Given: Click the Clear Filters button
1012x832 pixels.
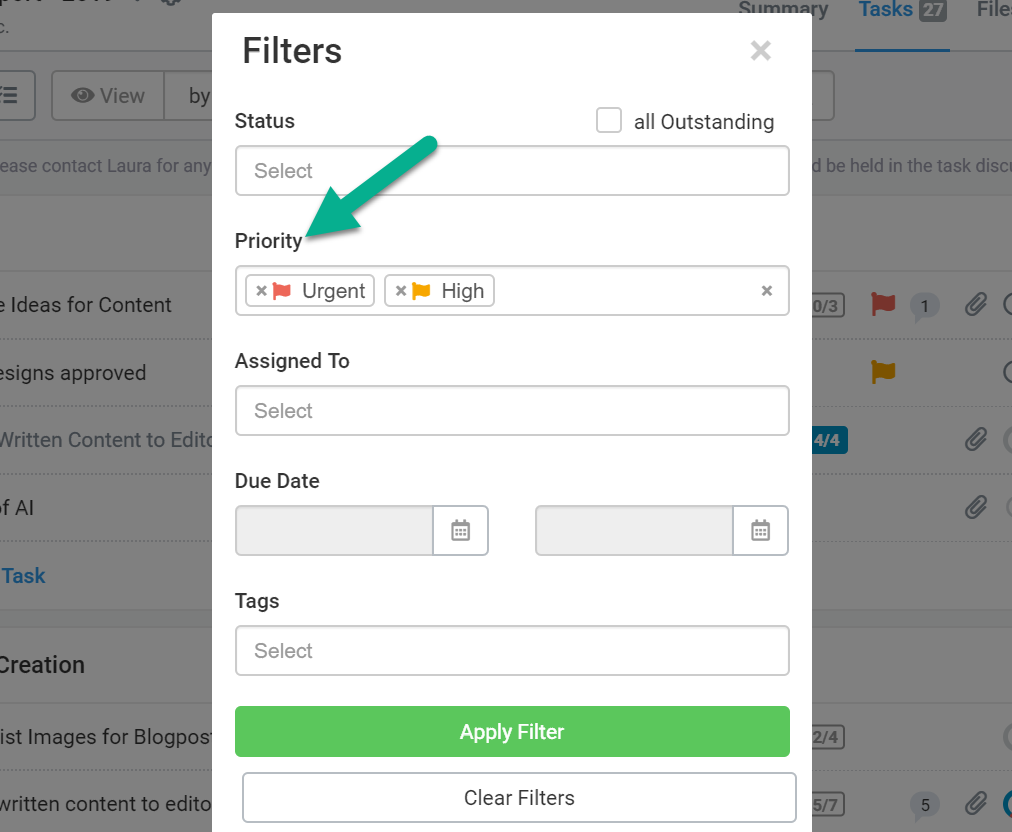Looking at the screenshot, I should click(x=519, y=798).
